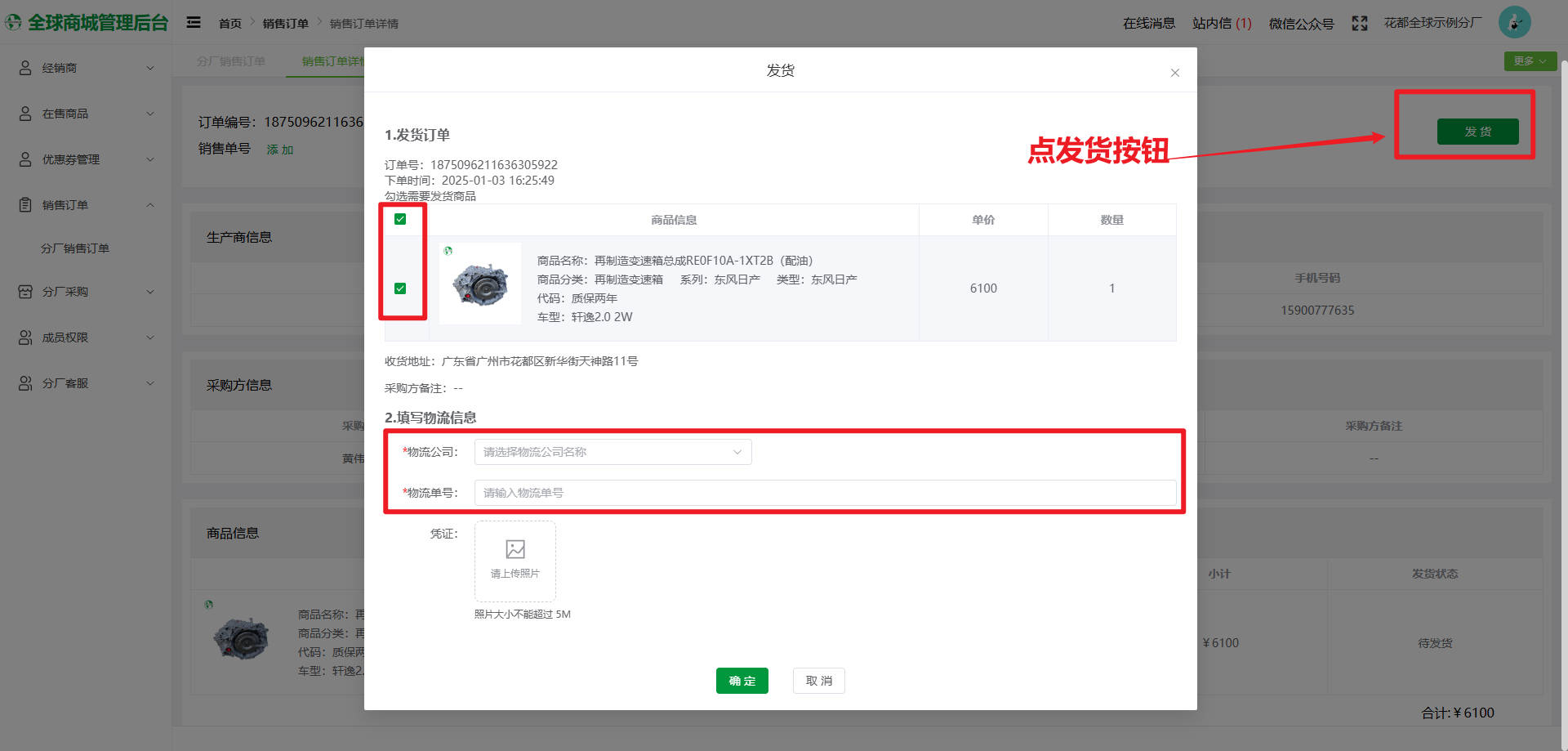The height and width of the screenshot is (751, 1568).
Task: Click the 添加 link next to 销售单号
Action: pyautogui.click(x=280, y=149)
